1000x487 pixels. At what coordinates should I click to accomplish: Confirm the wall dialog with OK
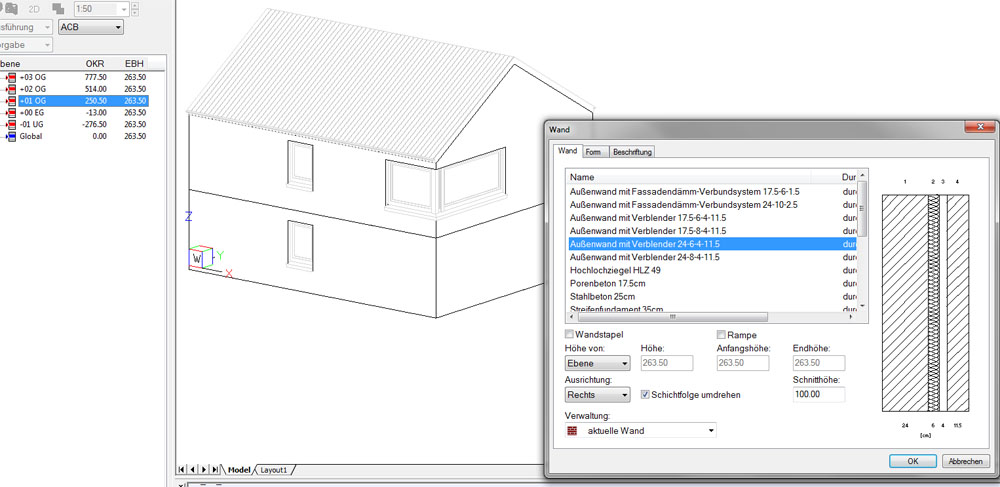tap(913, 461)
